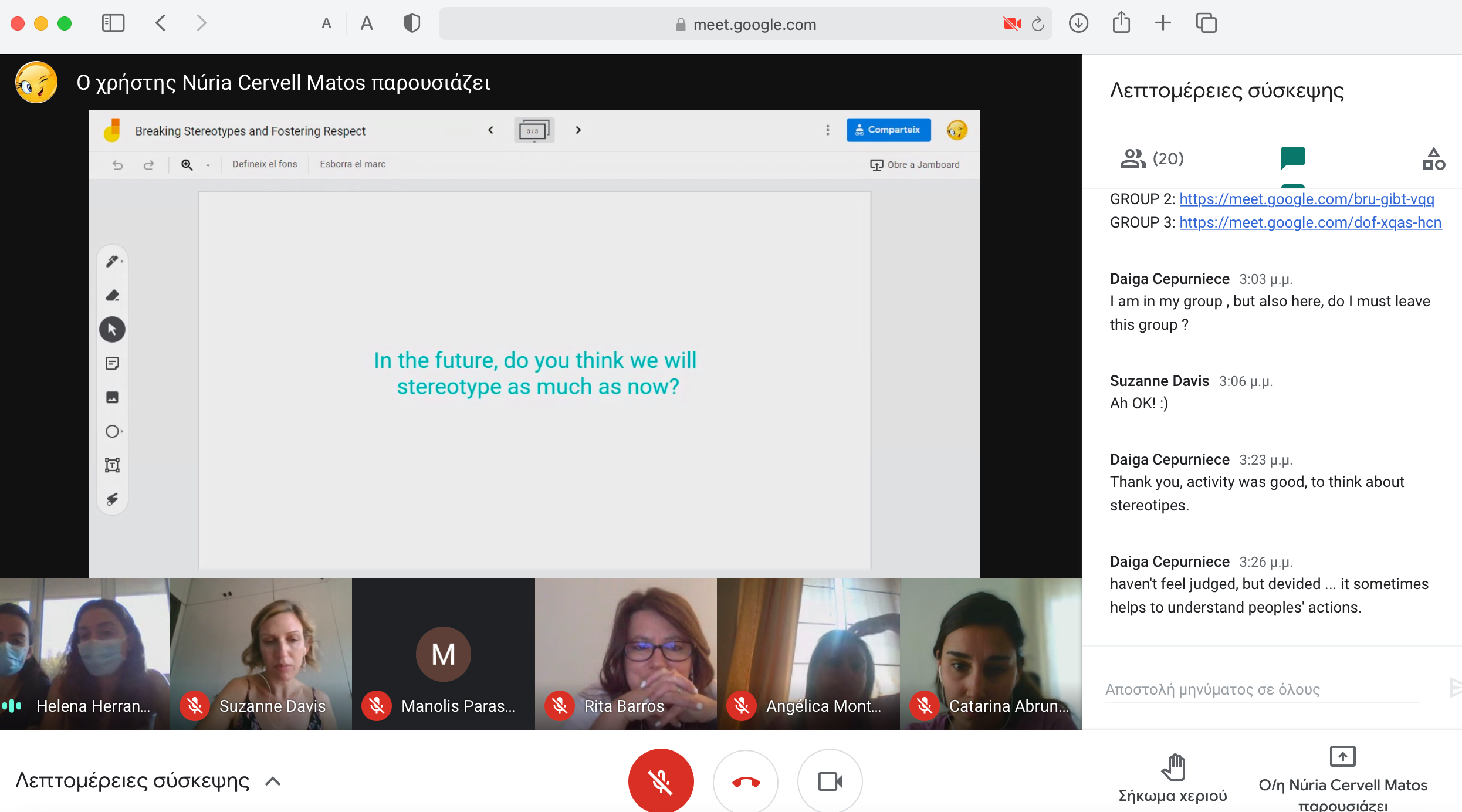Click the Jamboard zoom magnifier
Image resolution: width=1462 pixels, height=812 pixels.
[x=187, y=165]
